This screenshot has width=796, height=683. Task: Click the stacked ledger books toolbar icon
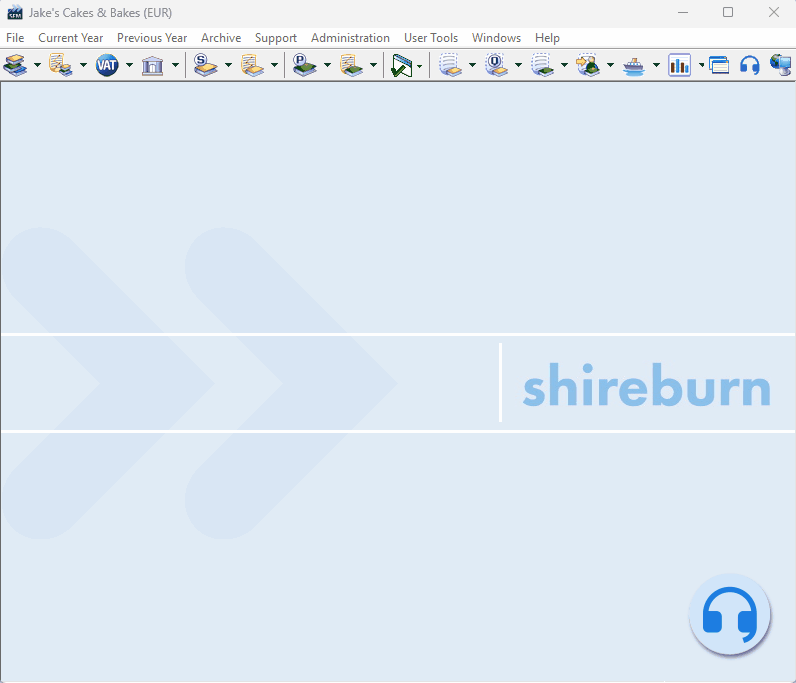[x=15, y=65]
